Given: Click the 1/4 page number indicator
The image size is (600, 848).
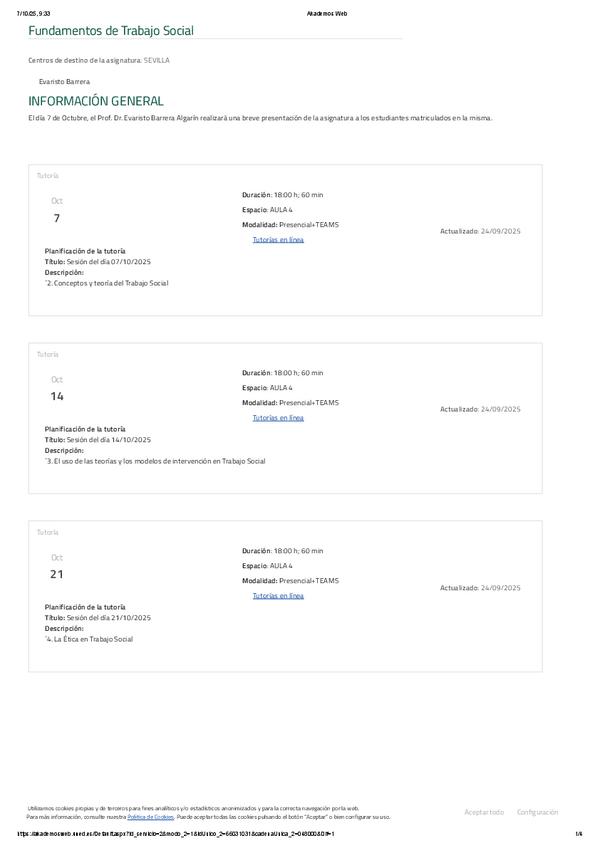Looking at the screenshot, I should coord(579,833).
